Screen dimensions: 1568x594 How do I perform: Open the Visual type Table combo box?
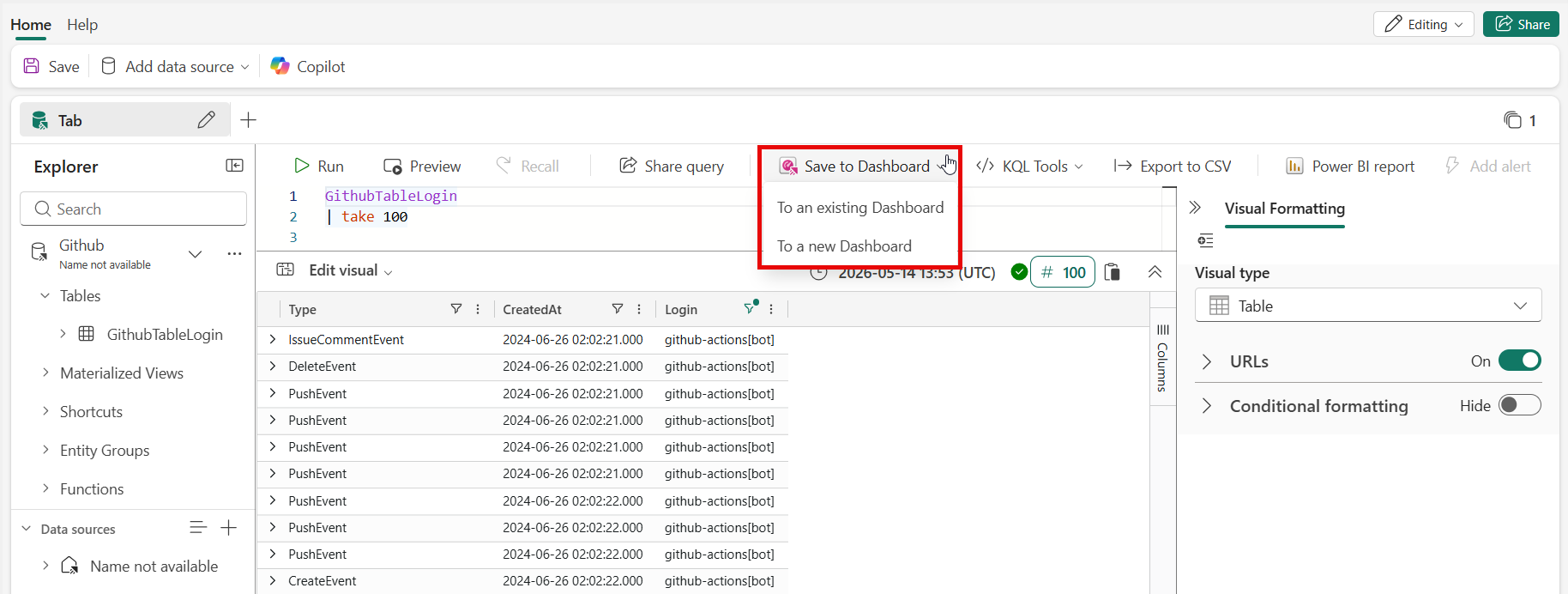[x=1368, y=306]
